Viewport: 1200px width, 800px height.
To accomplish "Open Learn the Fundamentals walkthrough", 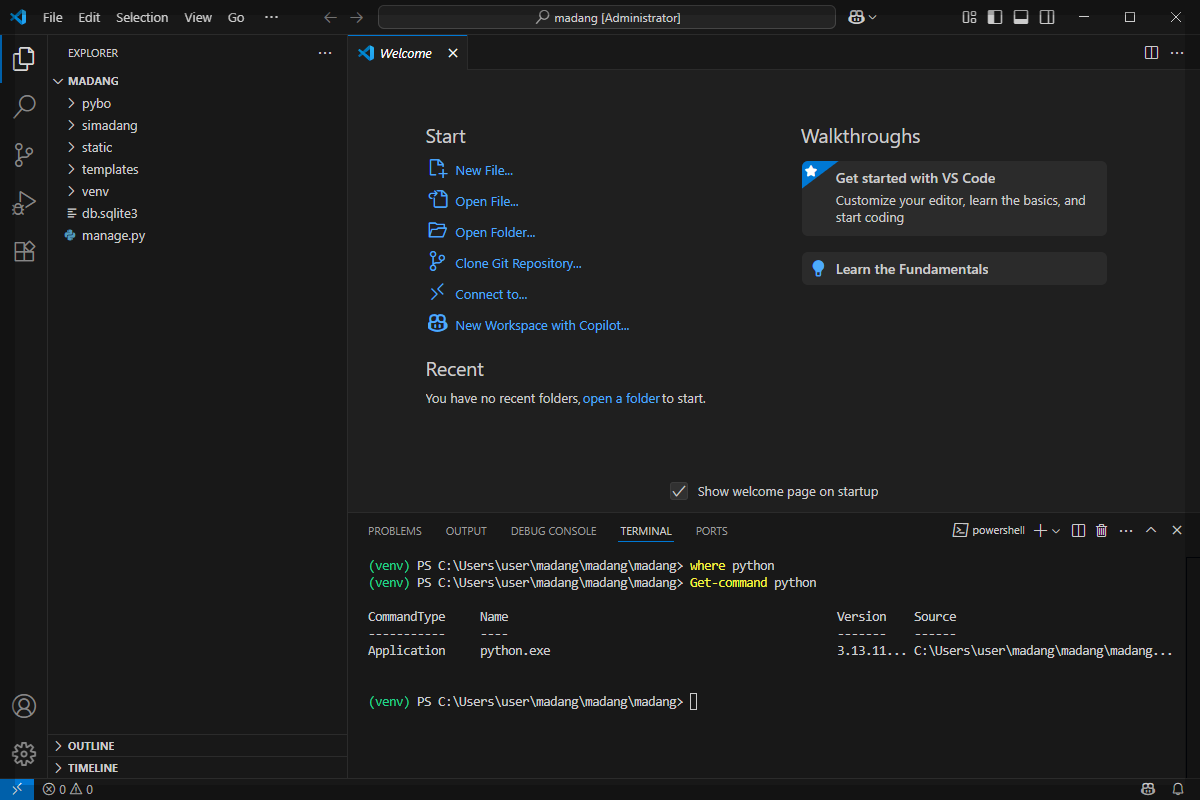I will pos(954,268).
